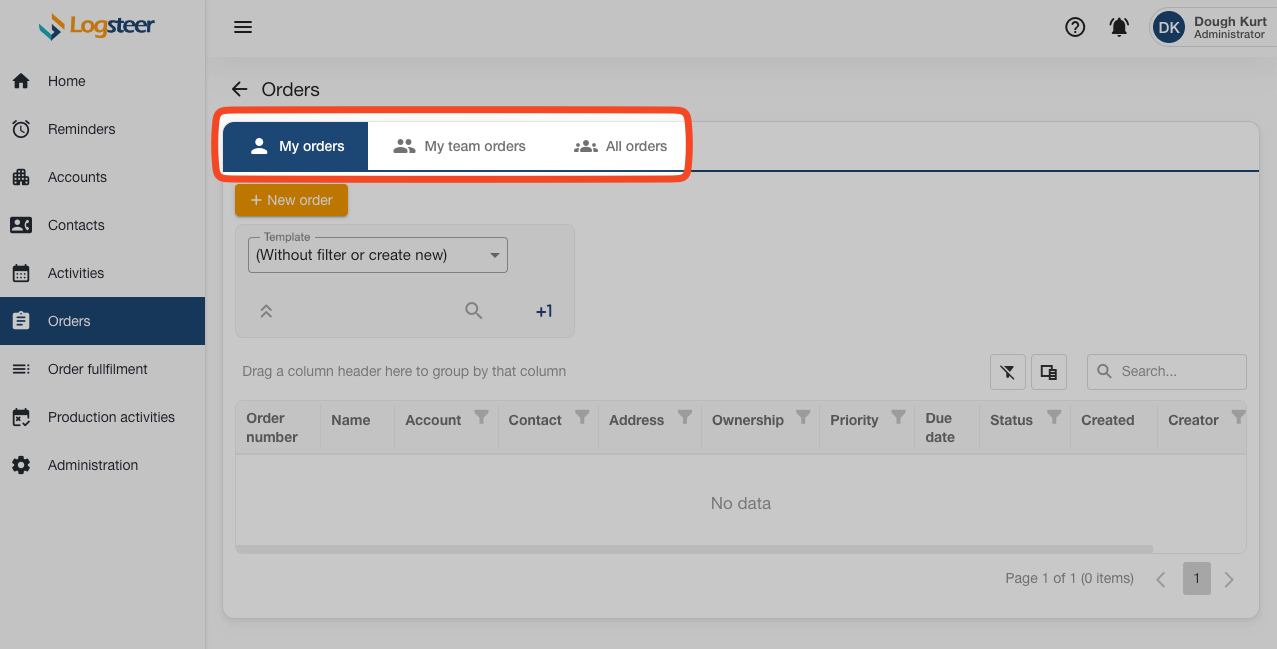Click the back arrow beside Orders
Viewport: 1277px width, 649px height.
239,89
